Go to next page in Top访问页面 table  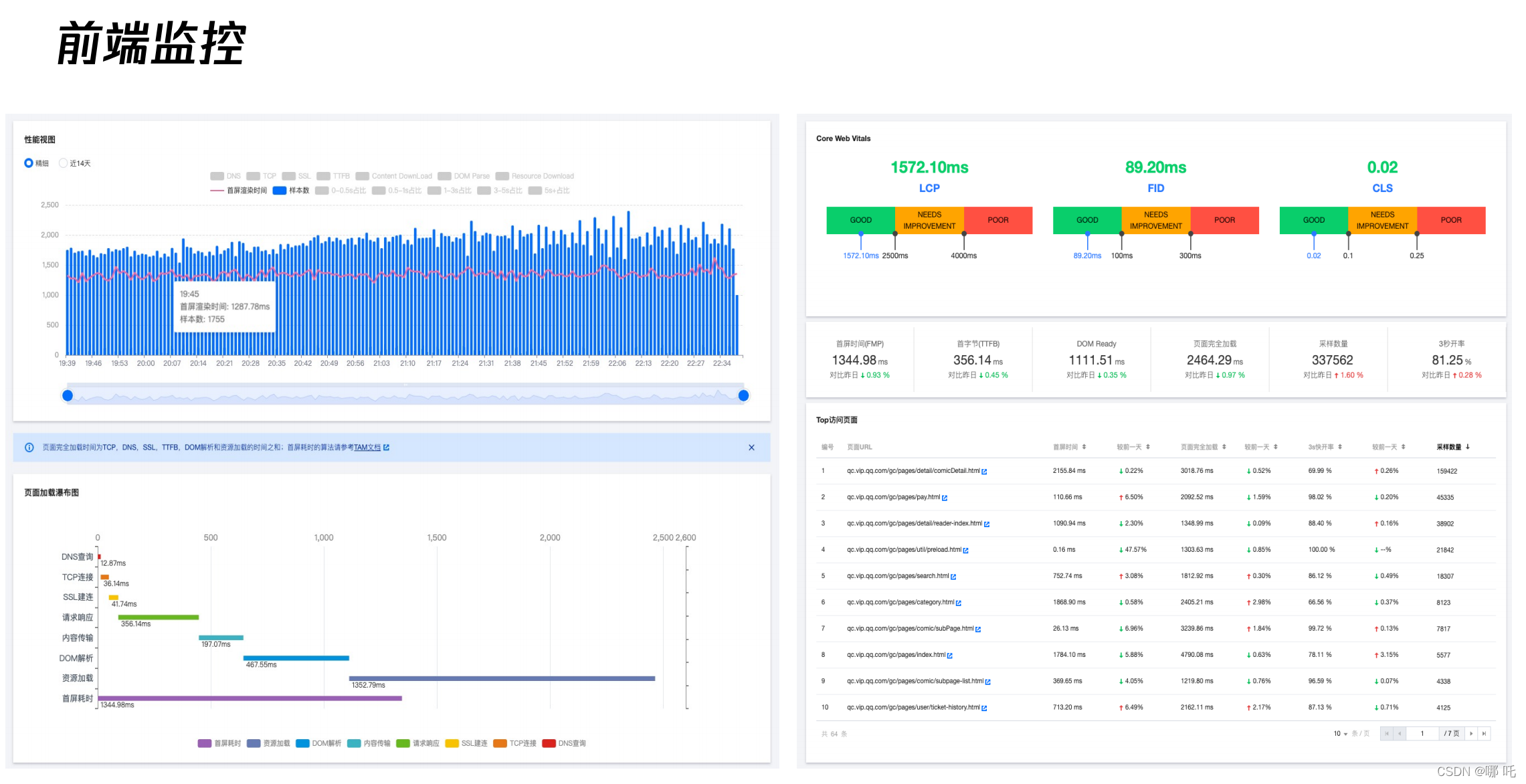[1471, 734]
